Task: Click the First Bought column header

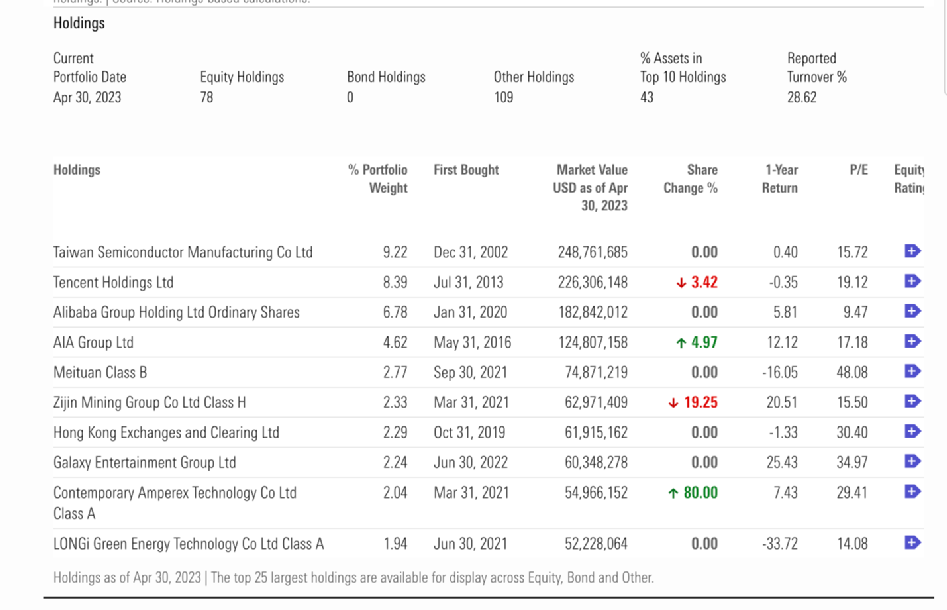Action: point(466,170)
